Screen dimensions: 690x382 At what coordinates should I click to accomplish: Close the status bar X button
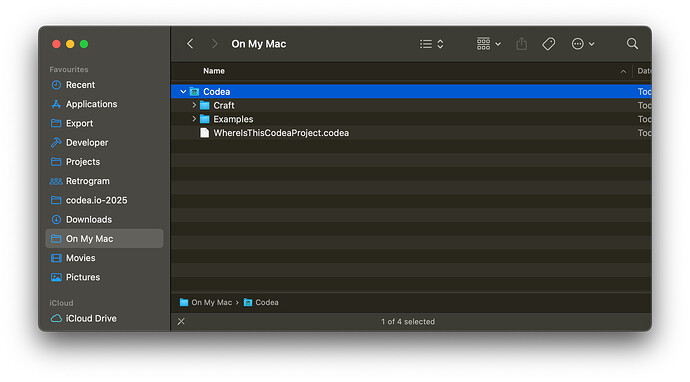click(x=181, y=322)
